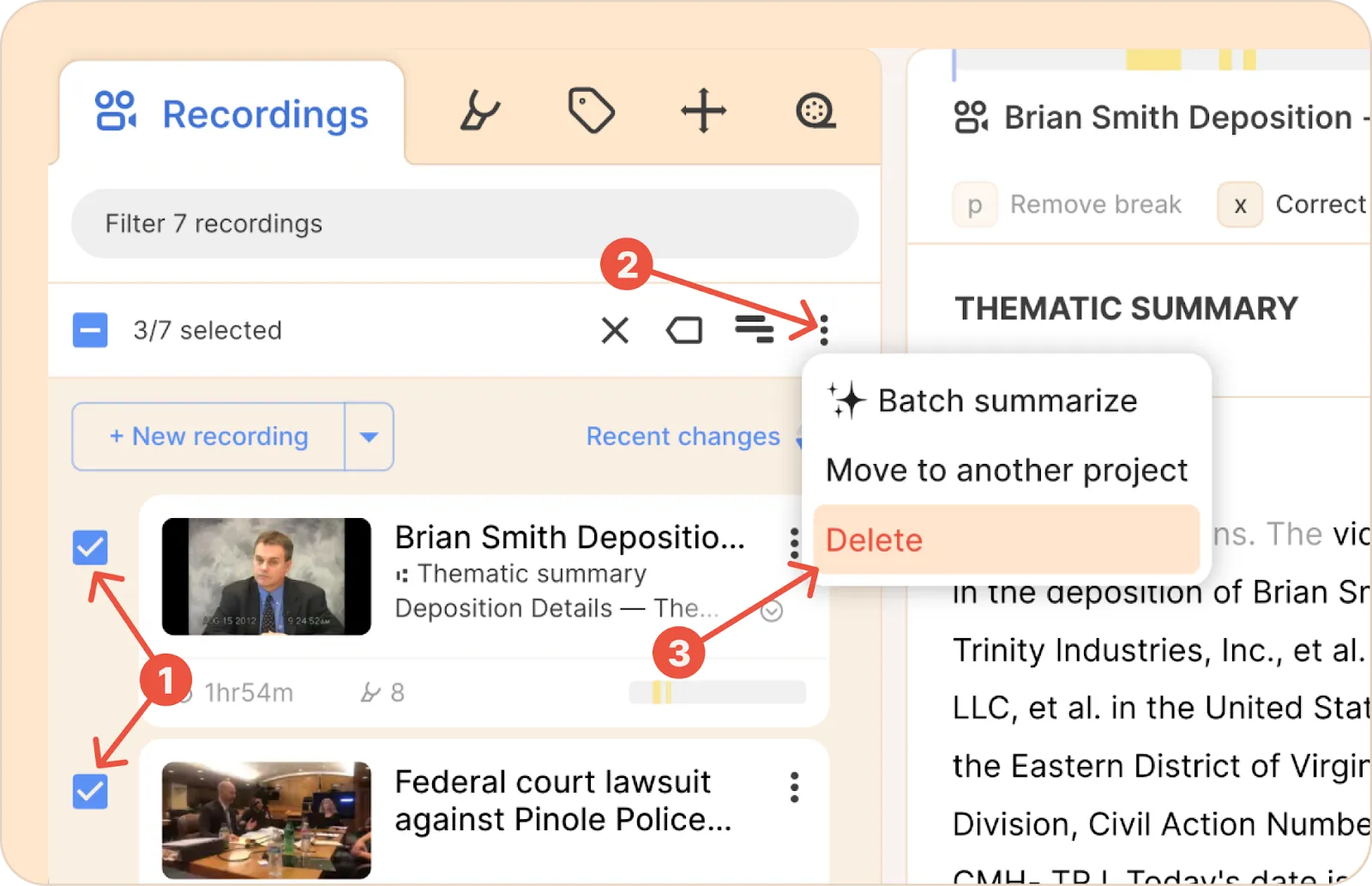Focus the Filter 7 recordings field
The image size is (1372, 886).
coord(465,224)
